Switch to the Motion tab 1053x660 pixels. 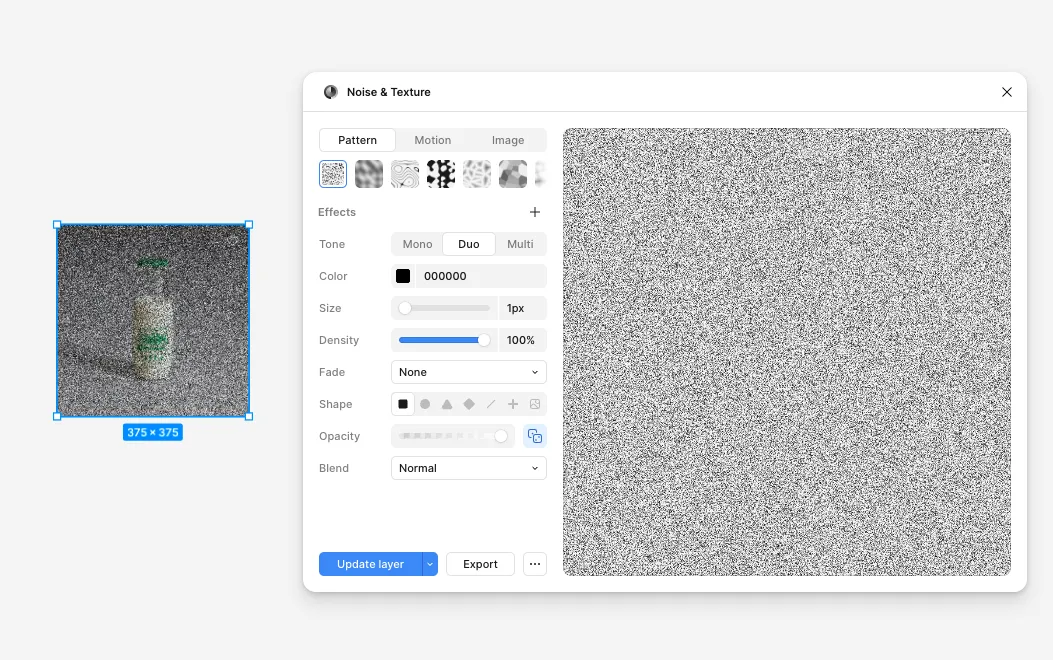tap(432, 140)
